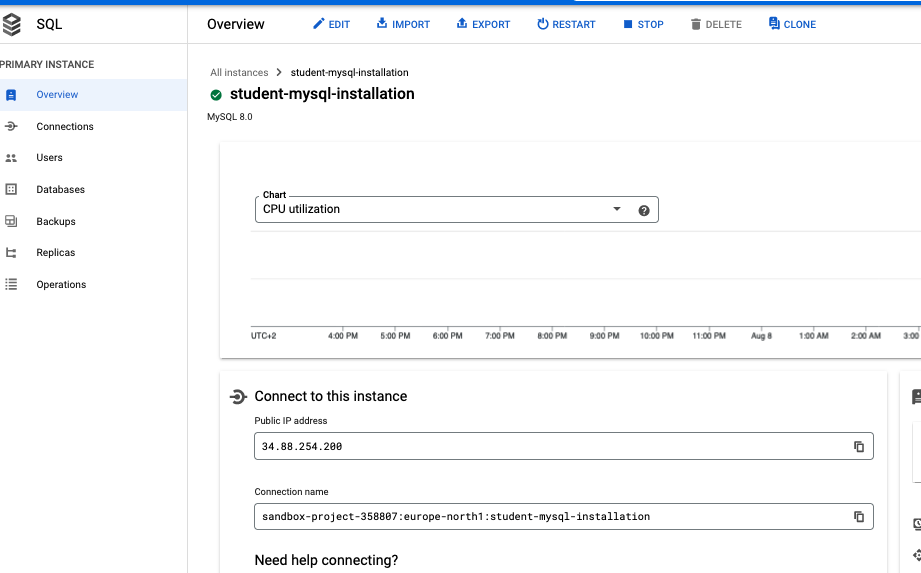Screen dimensions: 921x573
Task: Click the Replicas icon in the sidebar
Action: [x=11, y=253]
